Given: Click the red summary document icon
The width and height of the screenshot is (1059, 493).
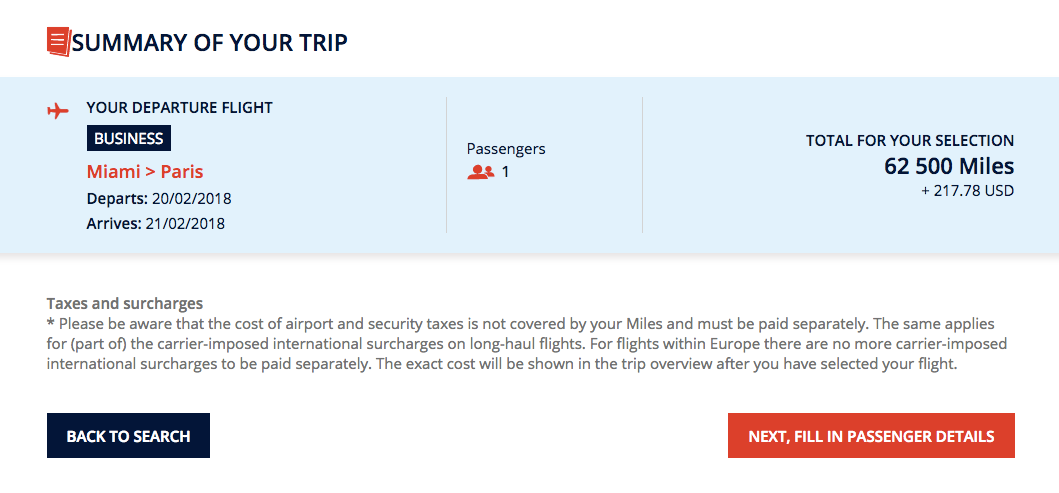Looking at the screenshot, I should coord(58,42).
